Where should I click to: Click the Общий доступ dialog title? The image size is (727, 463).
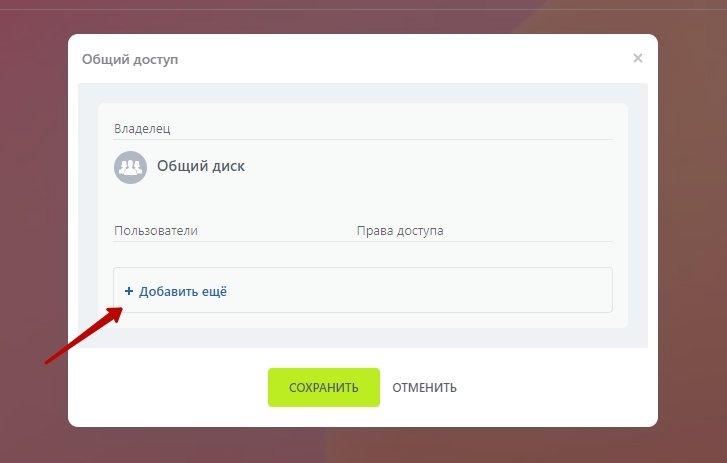point(130,60)
